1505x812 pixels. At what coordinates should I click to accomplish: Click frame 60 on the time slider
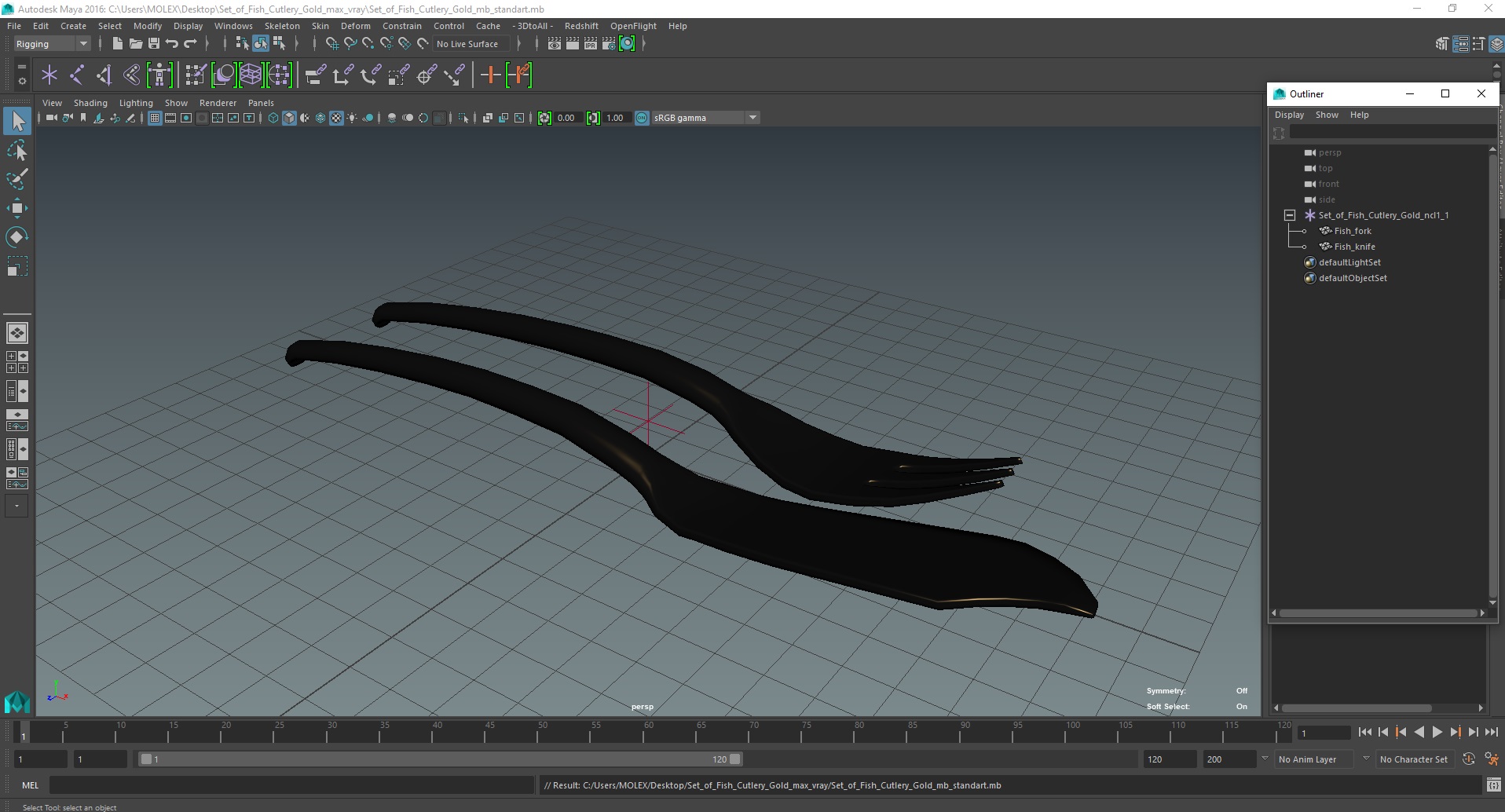649,733
